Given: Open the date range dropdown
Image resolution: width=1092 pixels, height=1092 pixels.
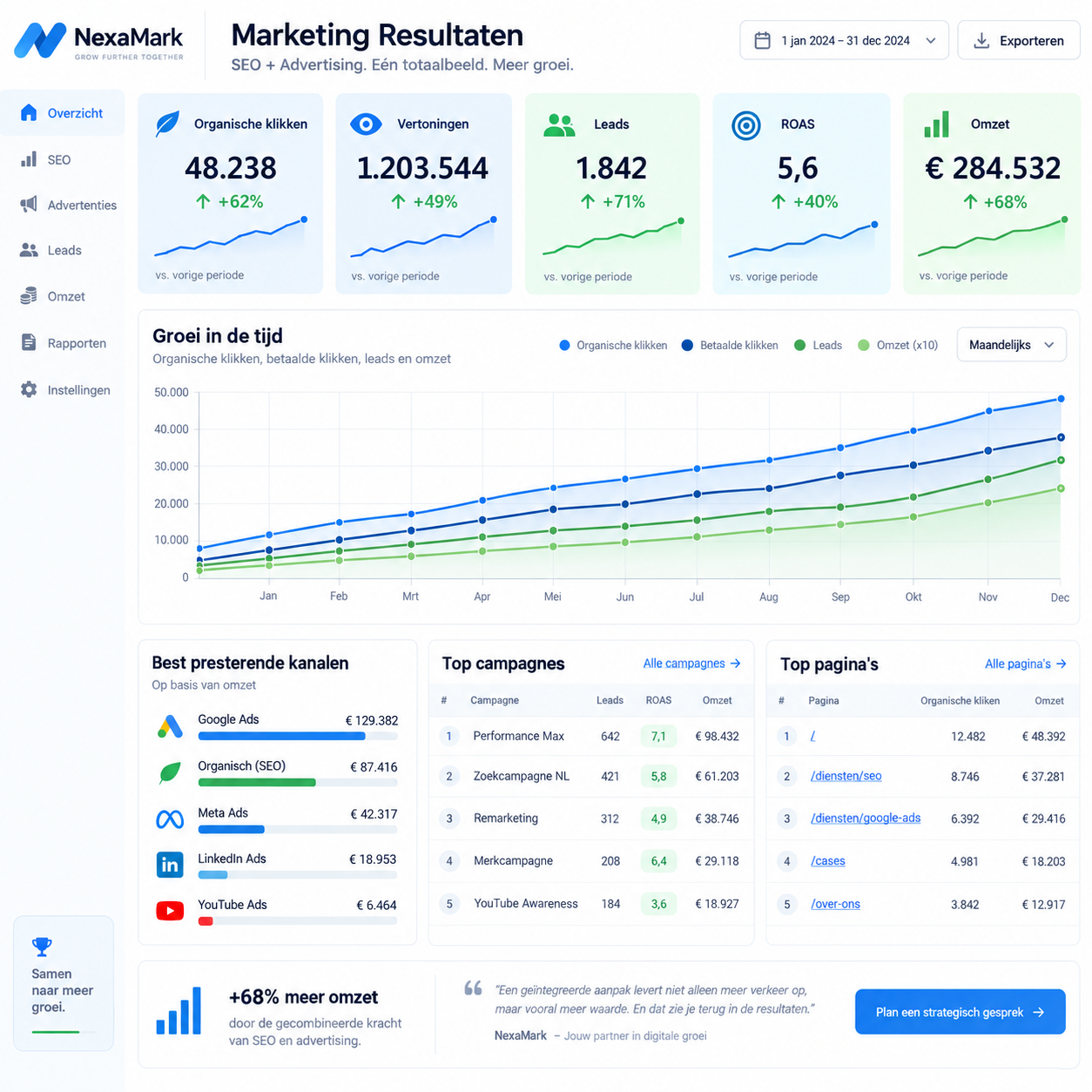Looking at the screenshot, I should (844, 40).
